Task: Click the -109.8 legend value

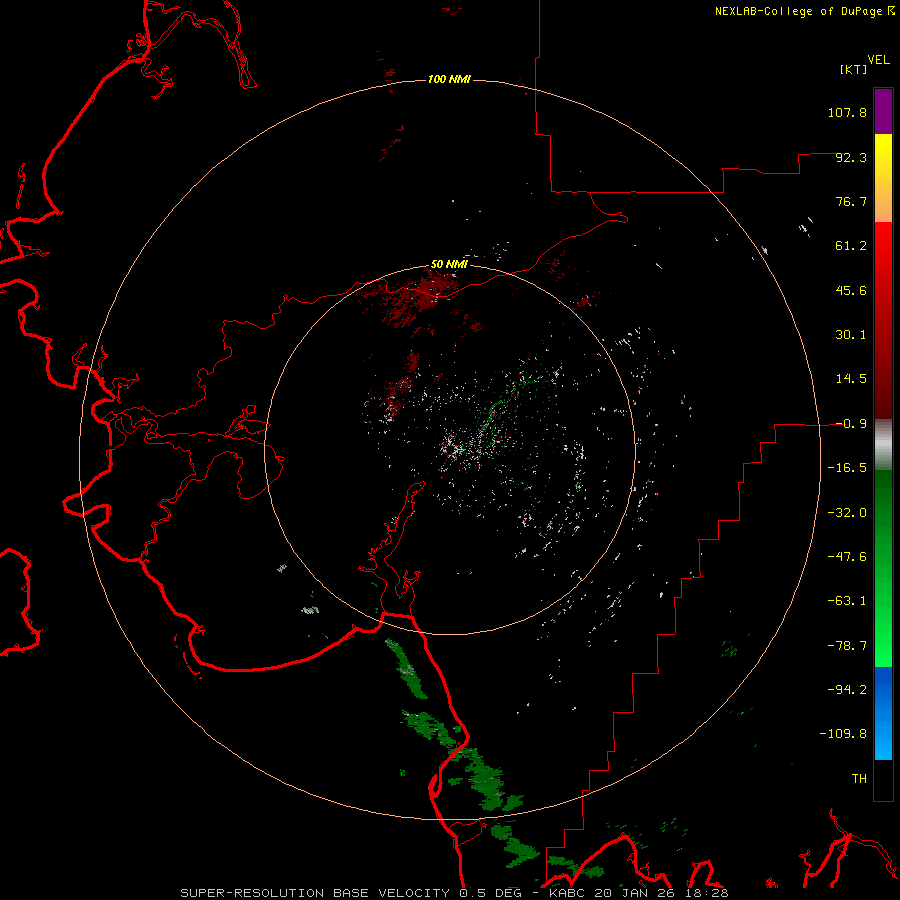Action: tap(843, 734)
